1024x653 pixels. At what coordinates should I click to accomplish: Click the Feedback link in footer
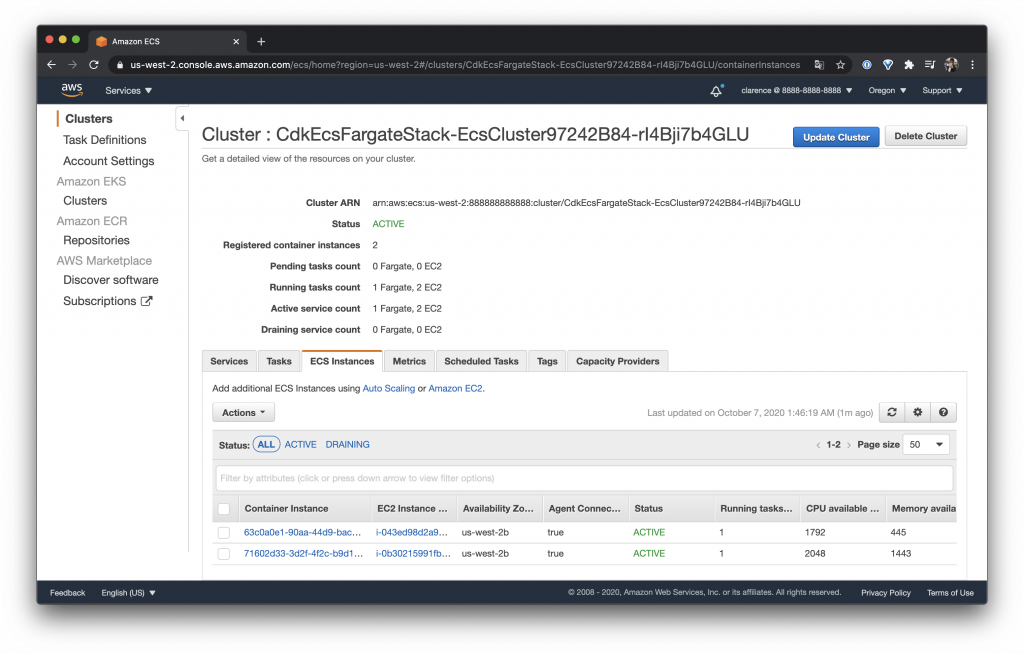coord(67,593)
